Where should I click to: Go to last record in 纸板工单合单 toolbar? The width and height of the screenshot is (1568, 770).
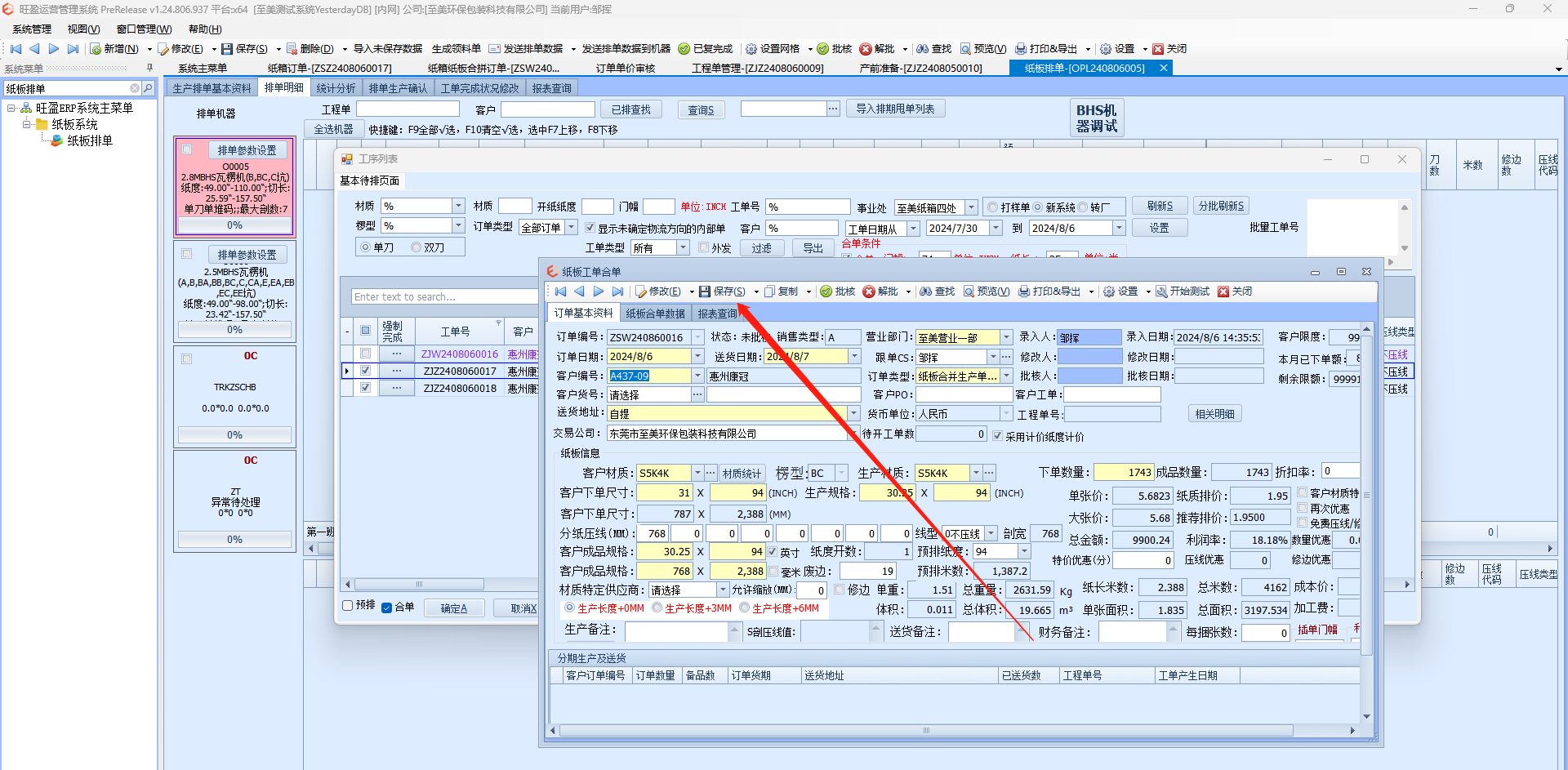pyautogui.click(x=617, y=292)
